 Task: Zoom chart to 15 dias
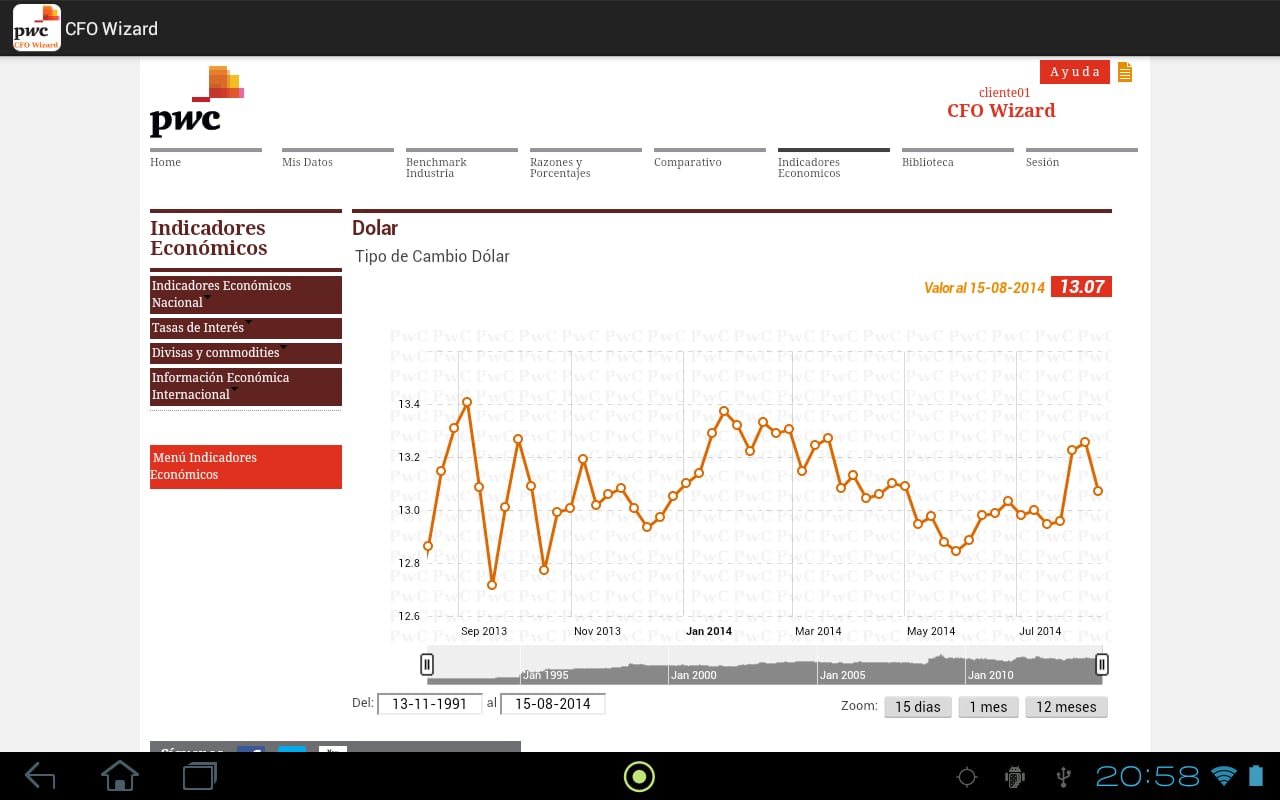pyautogui.click(x=918, y=707)
